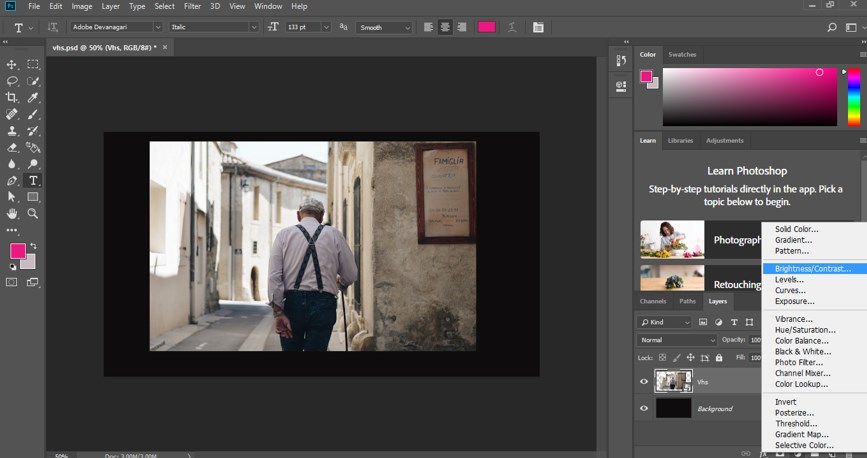Screen dimensions: 867x458
Task: Switch to the Channels tab
Action: coord(653,301)
